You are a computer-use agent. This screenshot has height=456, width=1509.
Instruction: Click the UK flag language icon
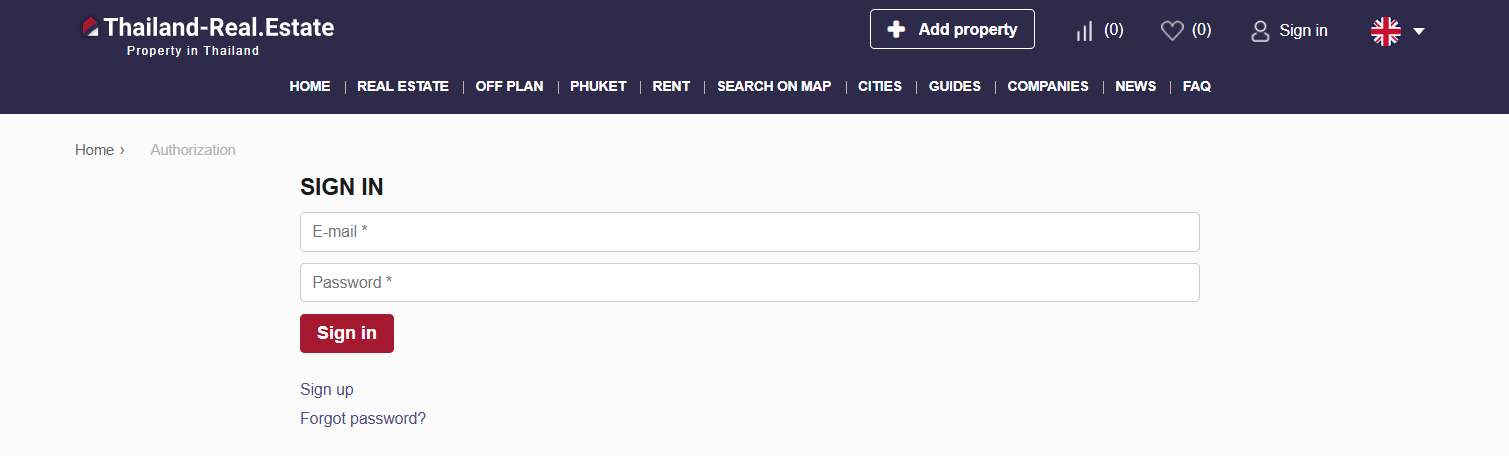1385,31
